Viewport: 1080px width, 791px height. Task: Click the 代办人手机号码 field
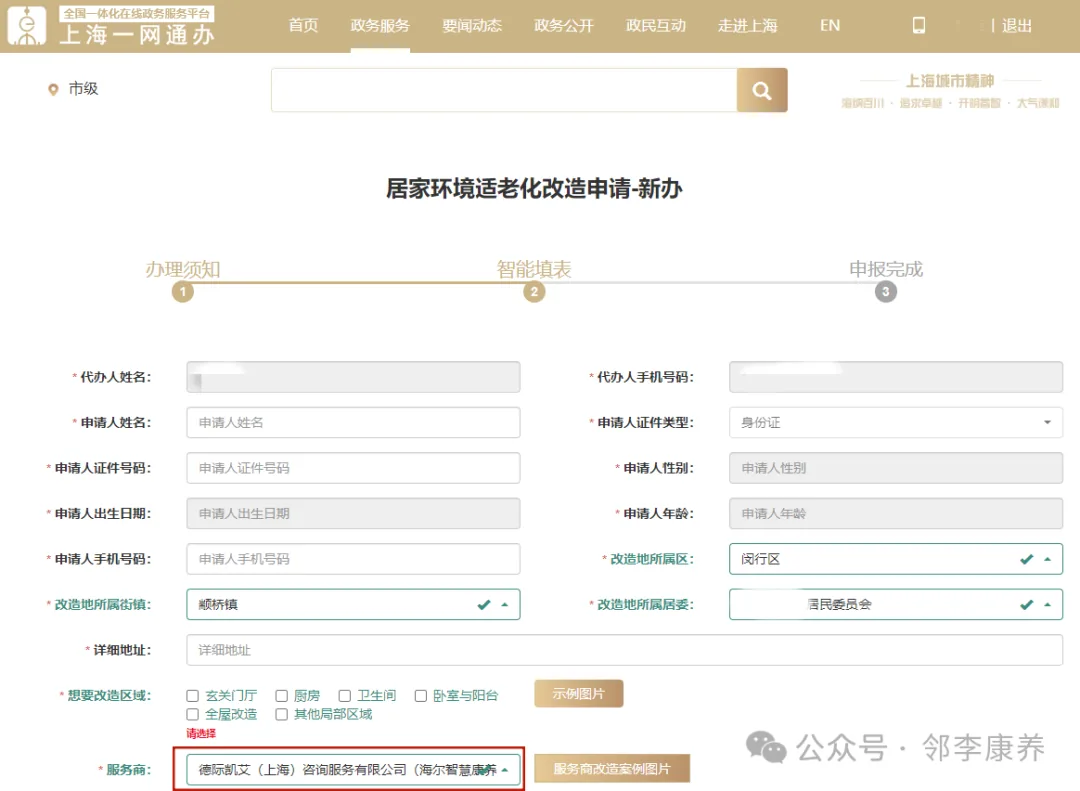895,377
